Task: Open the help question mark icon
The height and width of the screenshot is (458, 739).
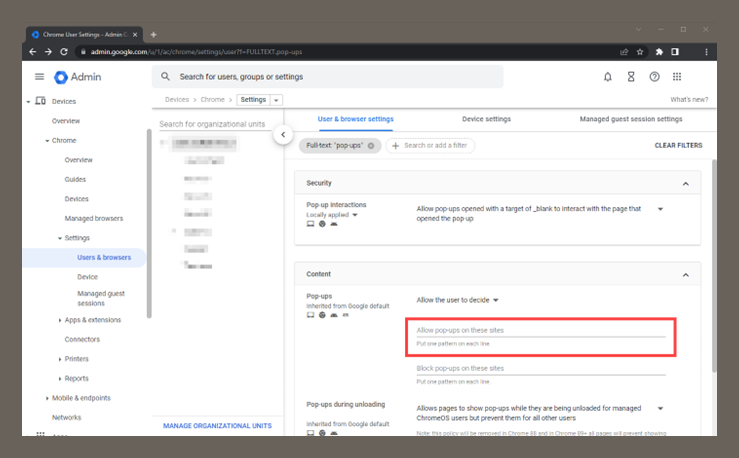Action: point(654,77)
